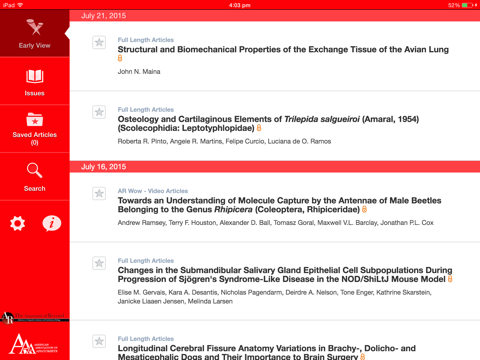
Task: Star the Avian Lung article
Action: [x=99, y=42]
